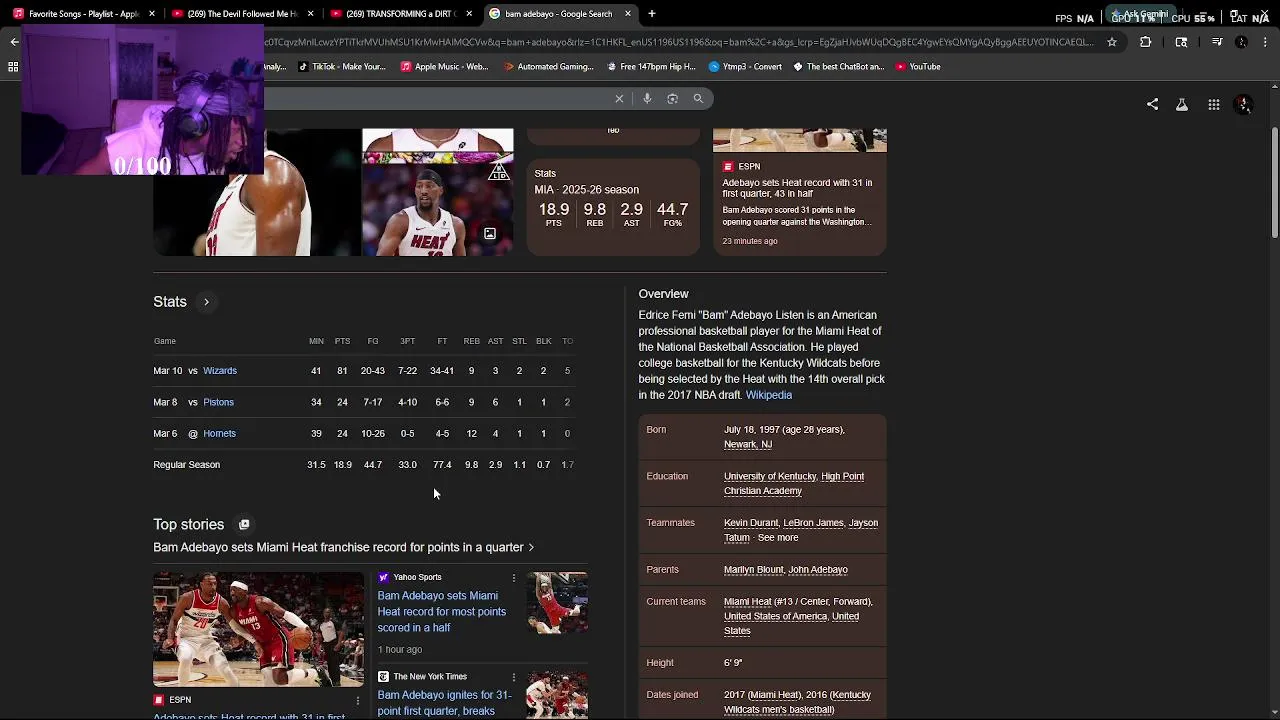
Task: Open the High Point Christian Academy link
Action: 794,484
